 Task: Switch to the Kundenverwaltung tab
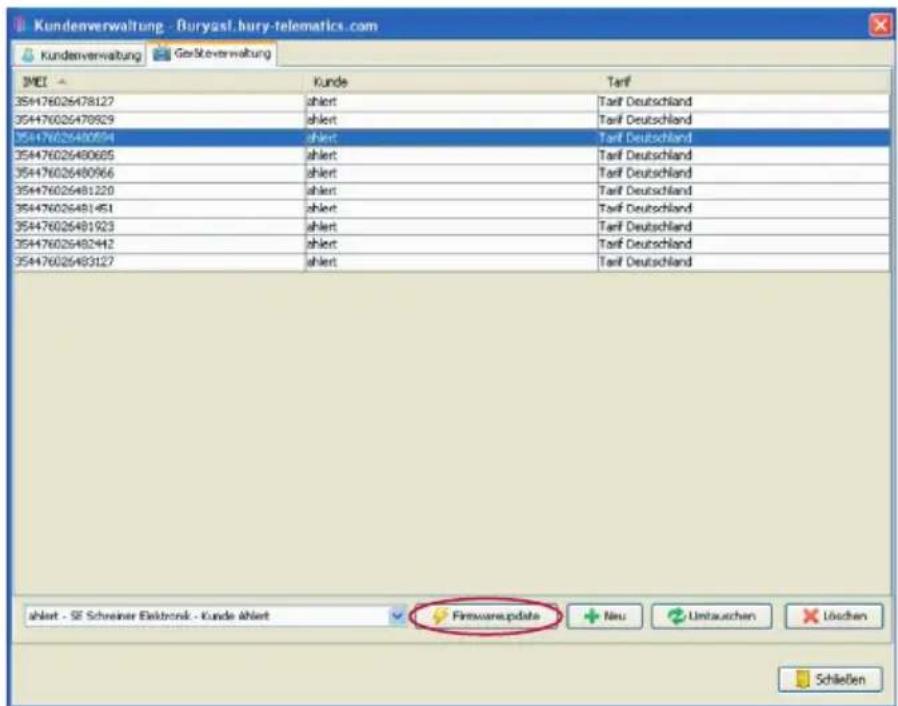[81, 56]
